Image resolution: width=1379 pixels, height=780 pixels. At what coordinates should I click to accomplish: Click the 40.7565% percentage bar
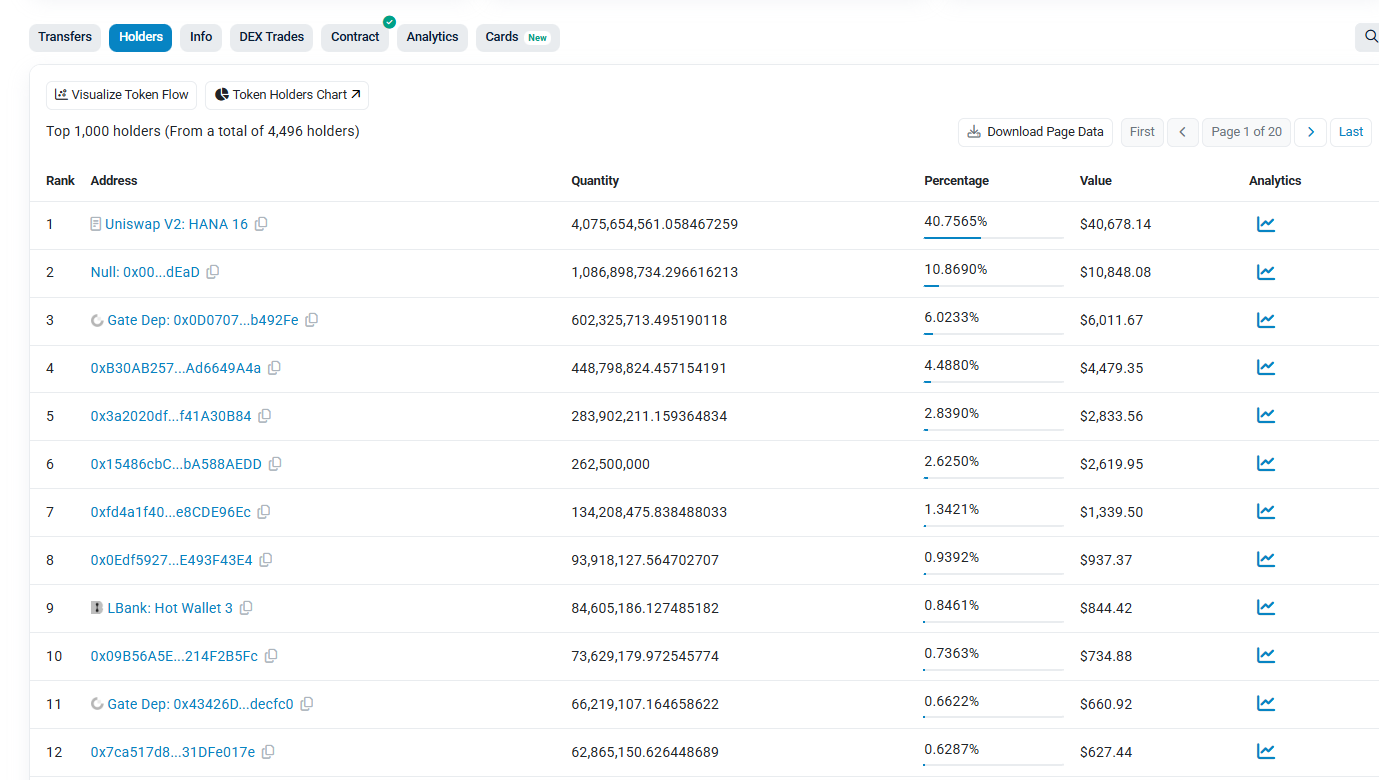[x=994, y=237]
